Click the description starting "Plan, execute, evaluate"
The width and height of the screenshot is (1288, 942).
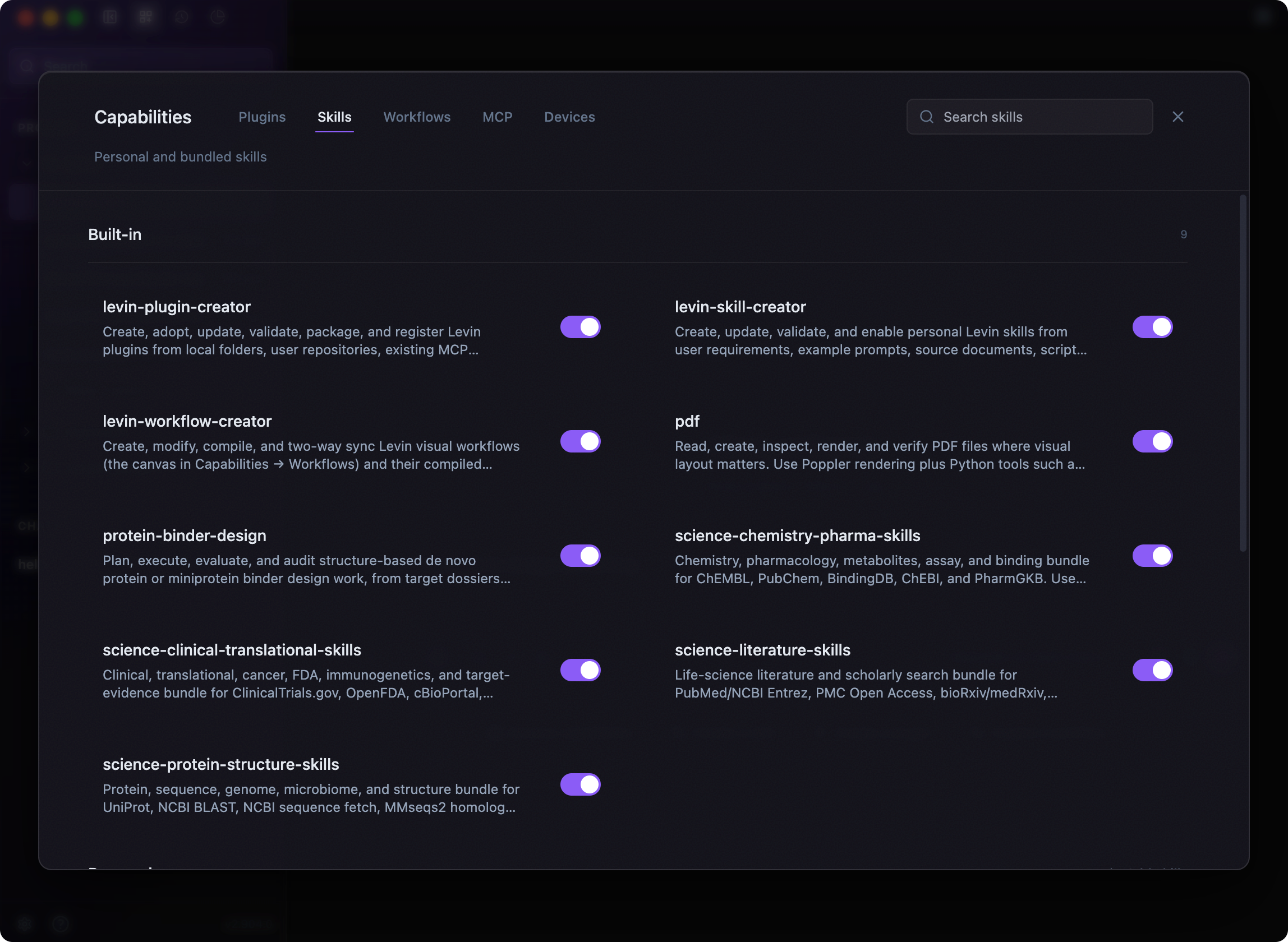coord(306,569)
